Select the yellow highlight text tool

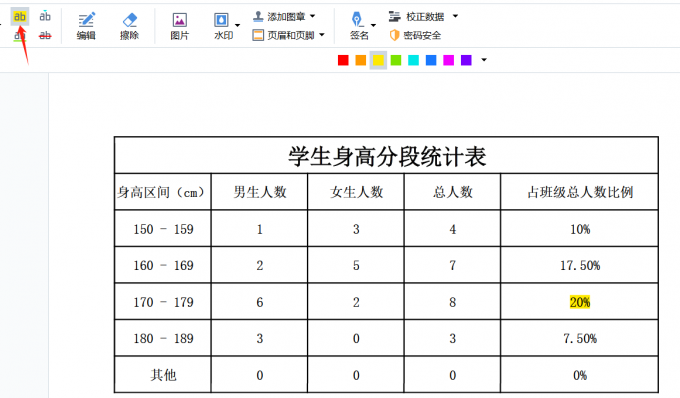pyautogui.click(x=20, y=16)
